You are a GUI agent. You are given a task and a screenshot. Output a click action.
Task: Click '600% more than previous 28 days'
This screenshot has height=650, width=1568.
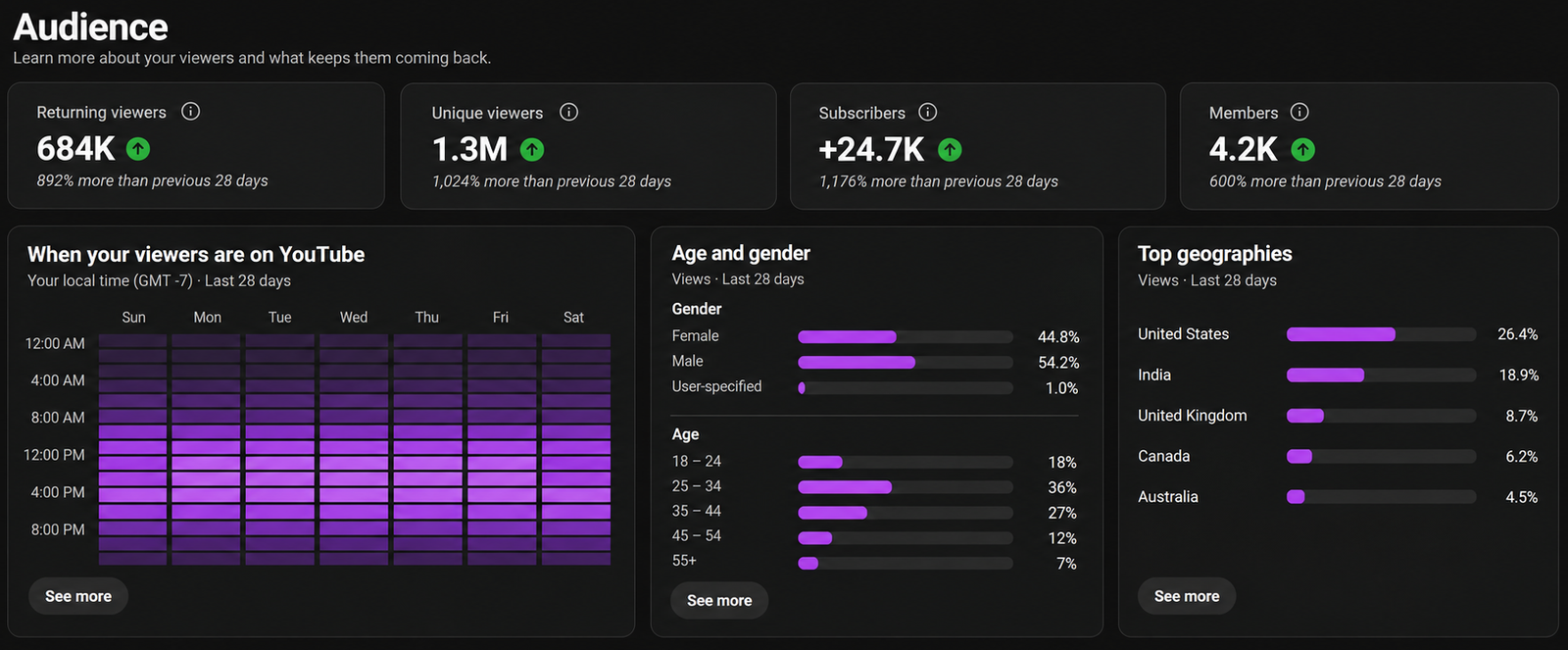[x=1325, y=181]
